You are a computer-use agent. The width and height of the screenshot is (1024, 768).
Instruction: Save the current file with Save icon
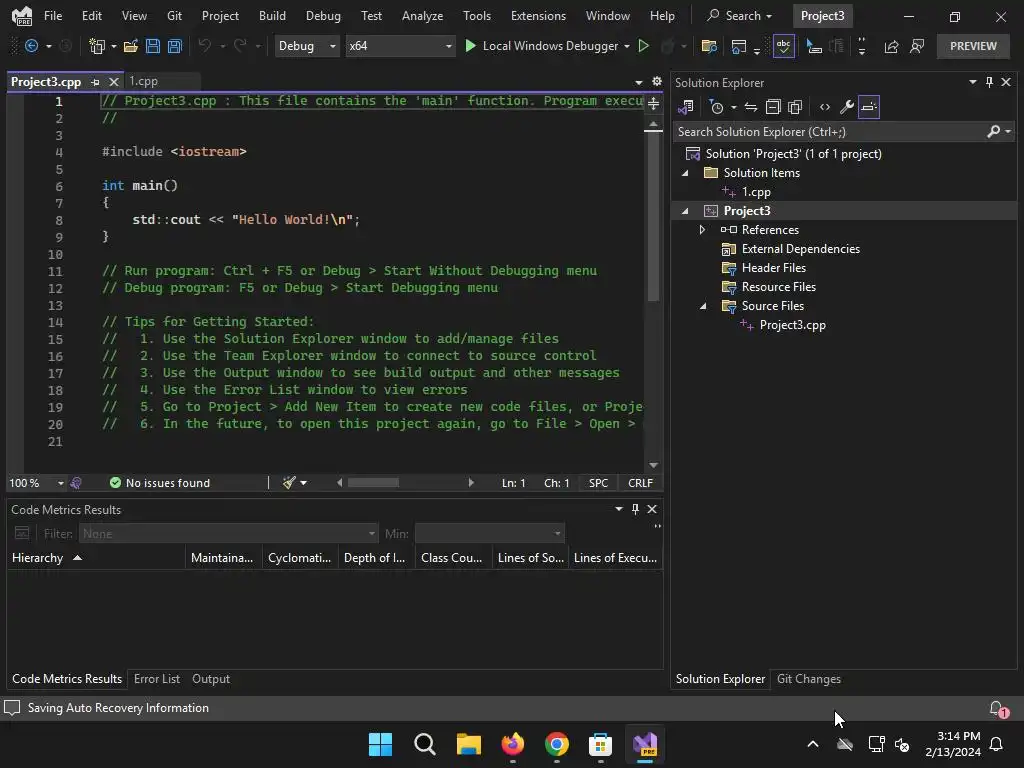pos(153,46)
